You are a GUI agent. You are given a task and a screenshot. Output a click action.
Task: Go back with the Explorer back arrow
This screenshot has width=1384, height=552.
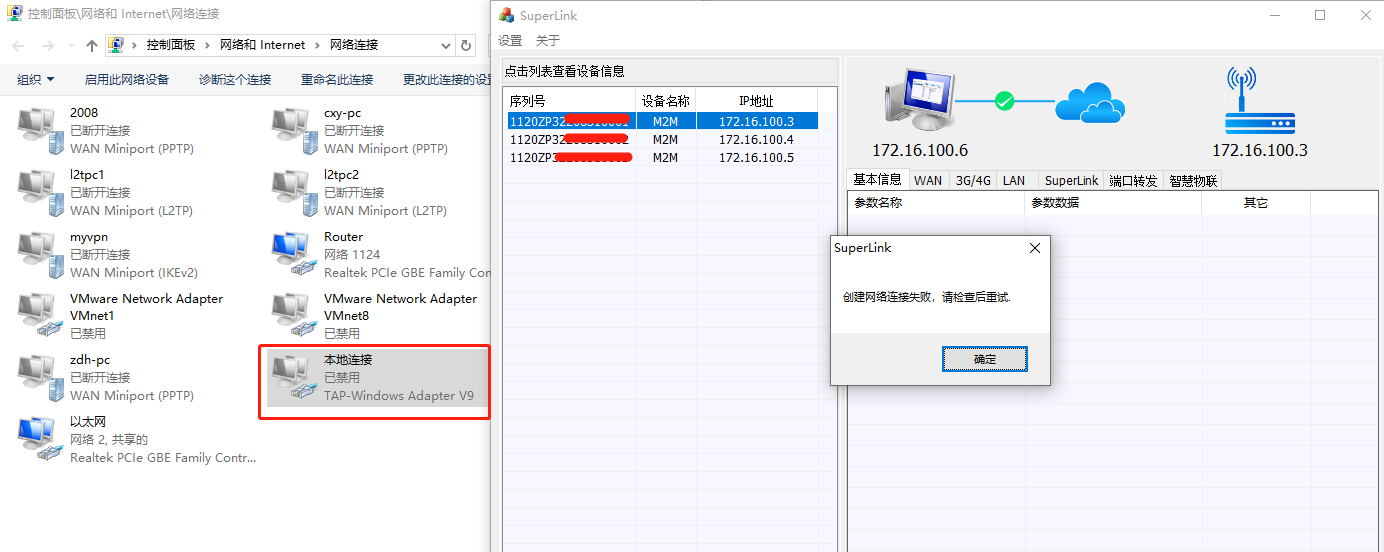pyautogui.click(x=19, y=46)
